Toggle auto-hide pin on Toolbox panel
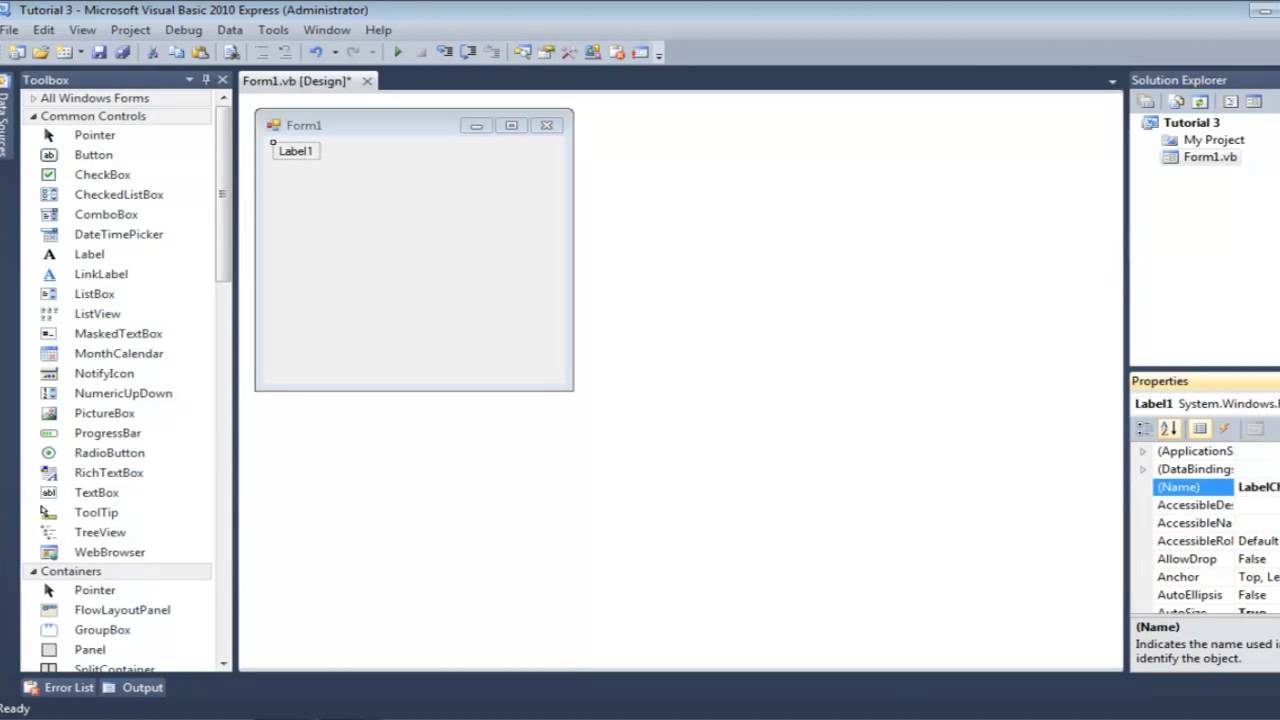Image resolution: width=1280 pixels, height=720 pixels. 206,80
